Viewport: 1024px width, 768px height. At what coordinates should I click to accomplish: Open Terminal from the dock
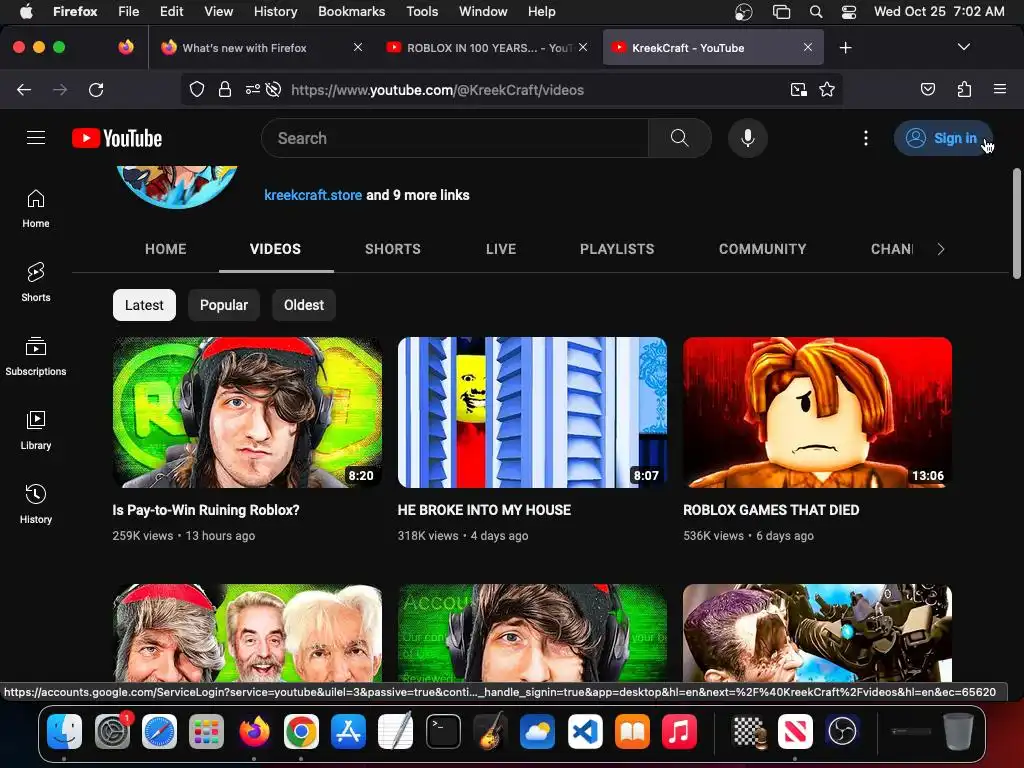tap(443, 731)
